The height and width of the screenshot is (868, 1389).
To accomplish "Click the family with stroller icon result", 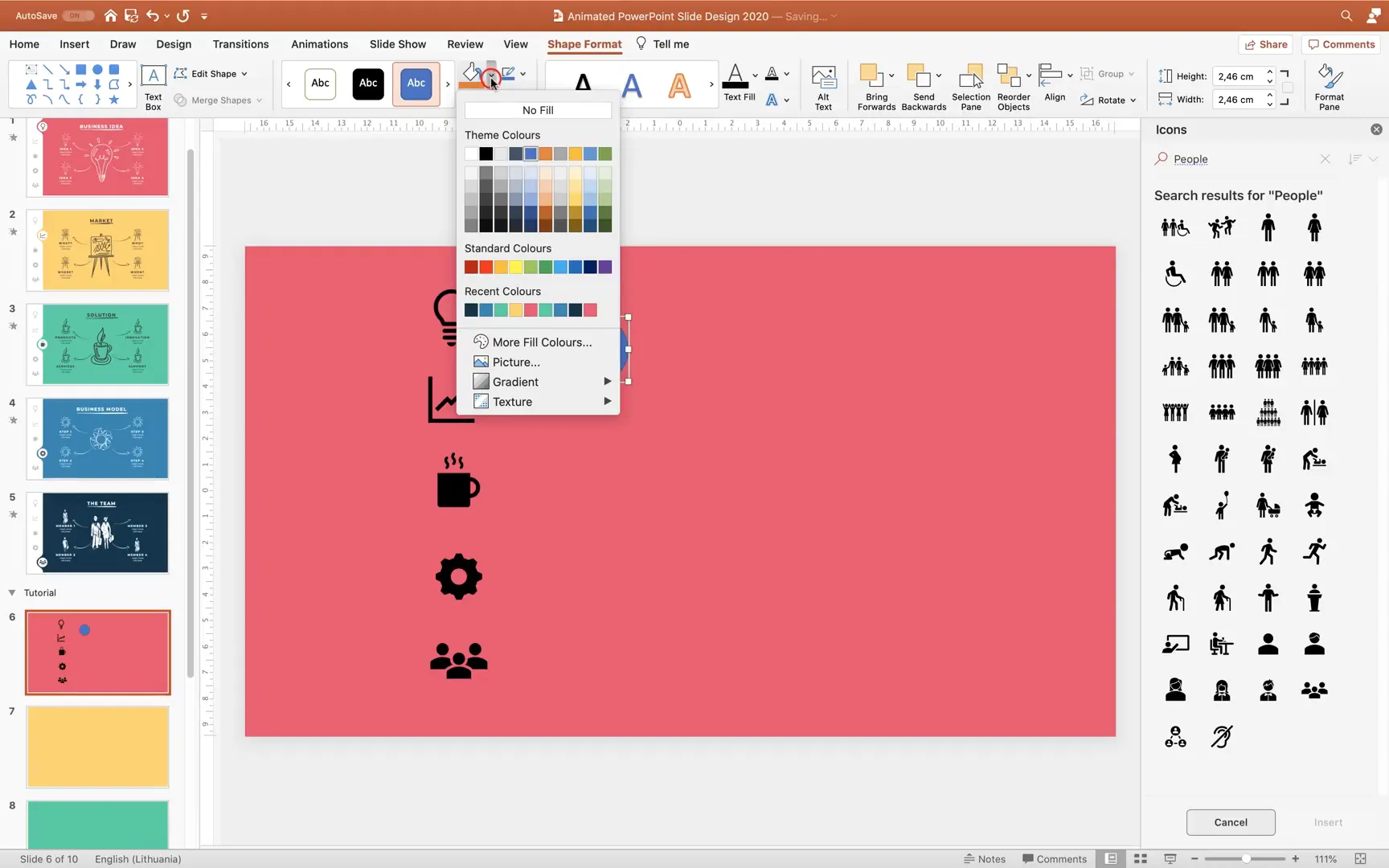I will pyautogui.click(x=1268, y=506).
